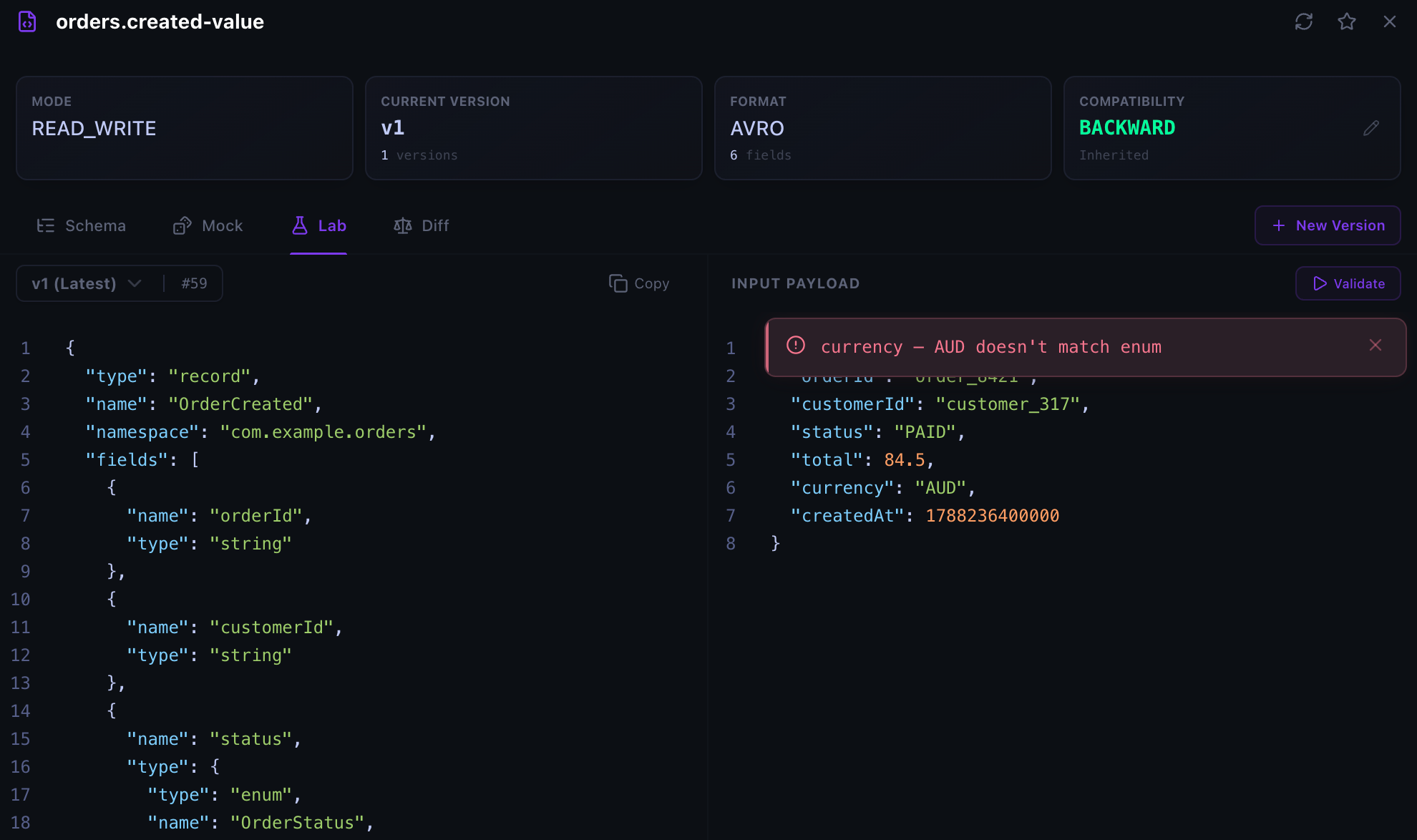Click the current version v1 value
1417x840 pixels.
tap(393, 128)
